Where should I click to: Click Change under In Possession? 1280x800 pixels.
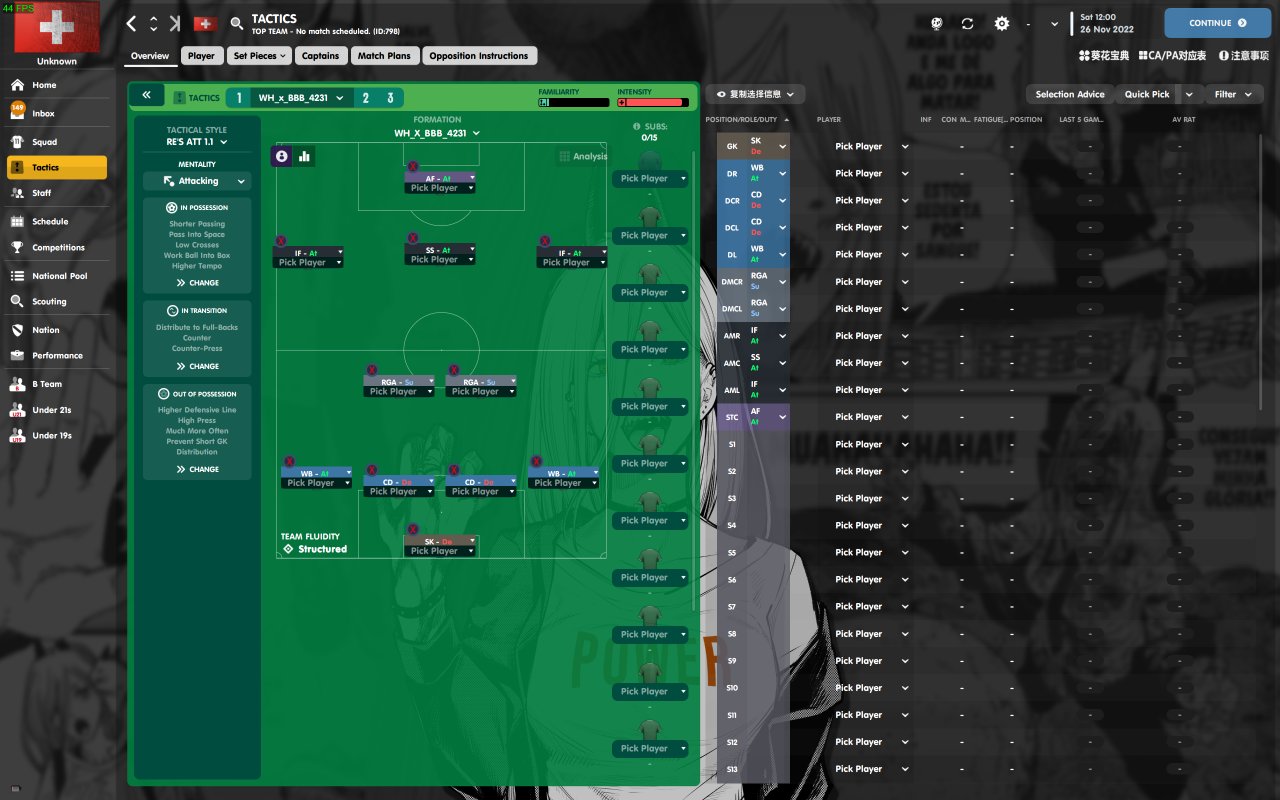(x=197, y=283)
